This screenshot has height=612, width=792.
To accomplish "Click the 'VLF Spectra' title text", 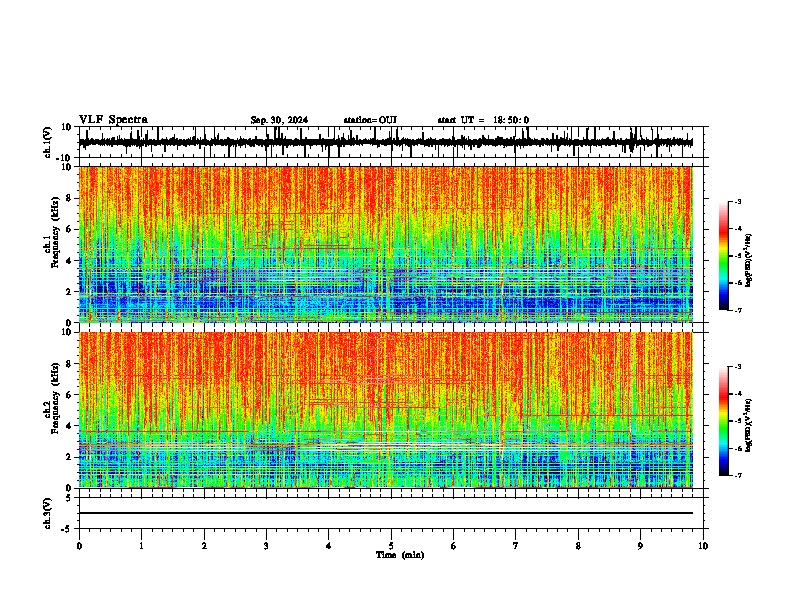I will [x=113, y=120].
